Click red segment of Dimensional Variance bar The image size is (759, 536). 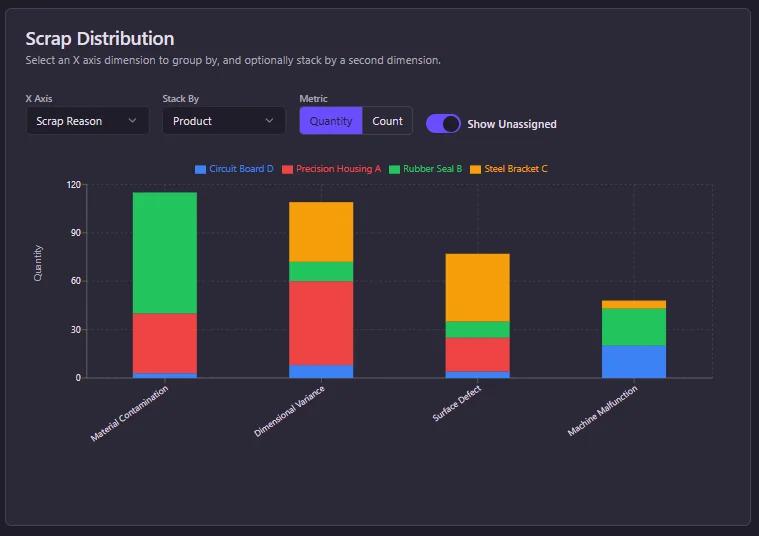[x=321, y=323]
